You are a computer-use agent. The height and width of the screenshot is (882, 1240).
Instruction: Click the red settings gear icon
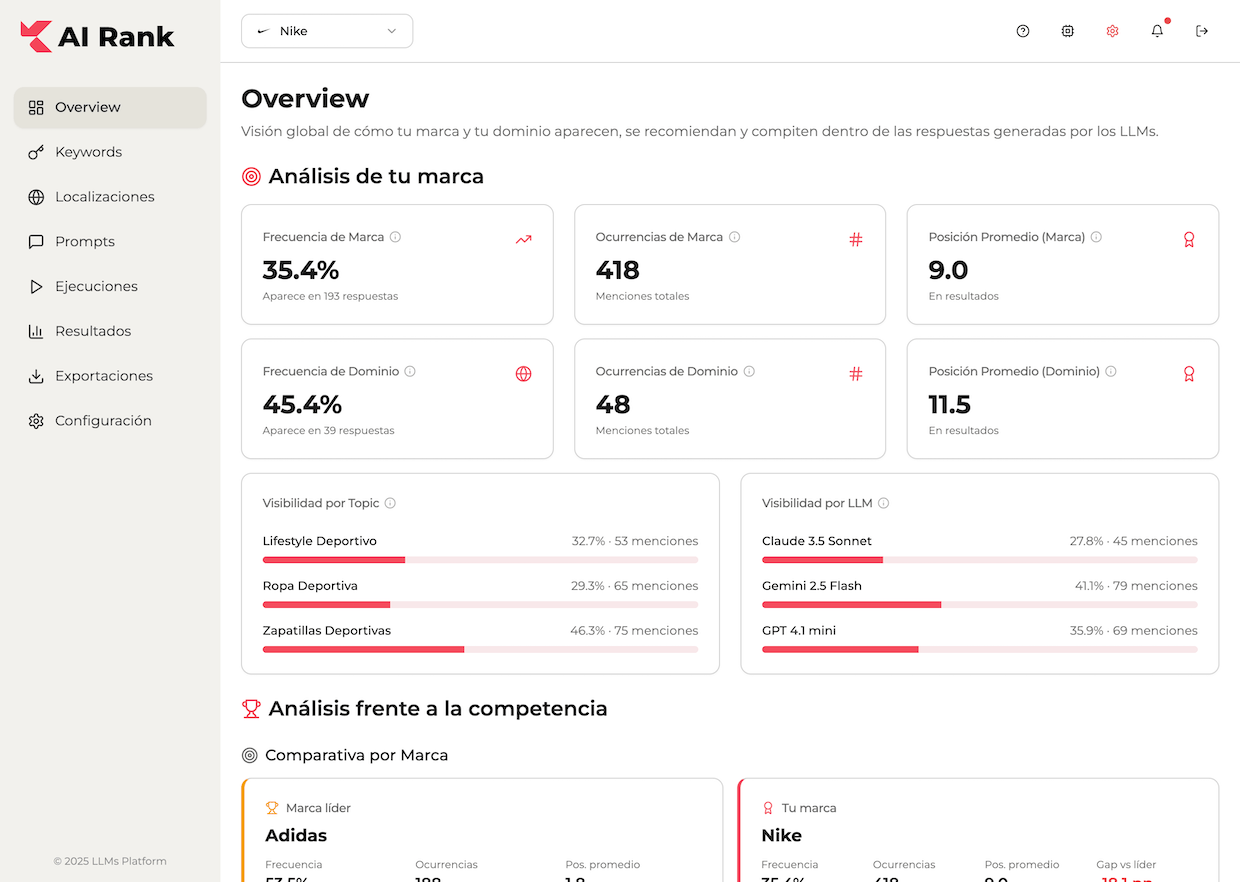(x=1112, y=31)
